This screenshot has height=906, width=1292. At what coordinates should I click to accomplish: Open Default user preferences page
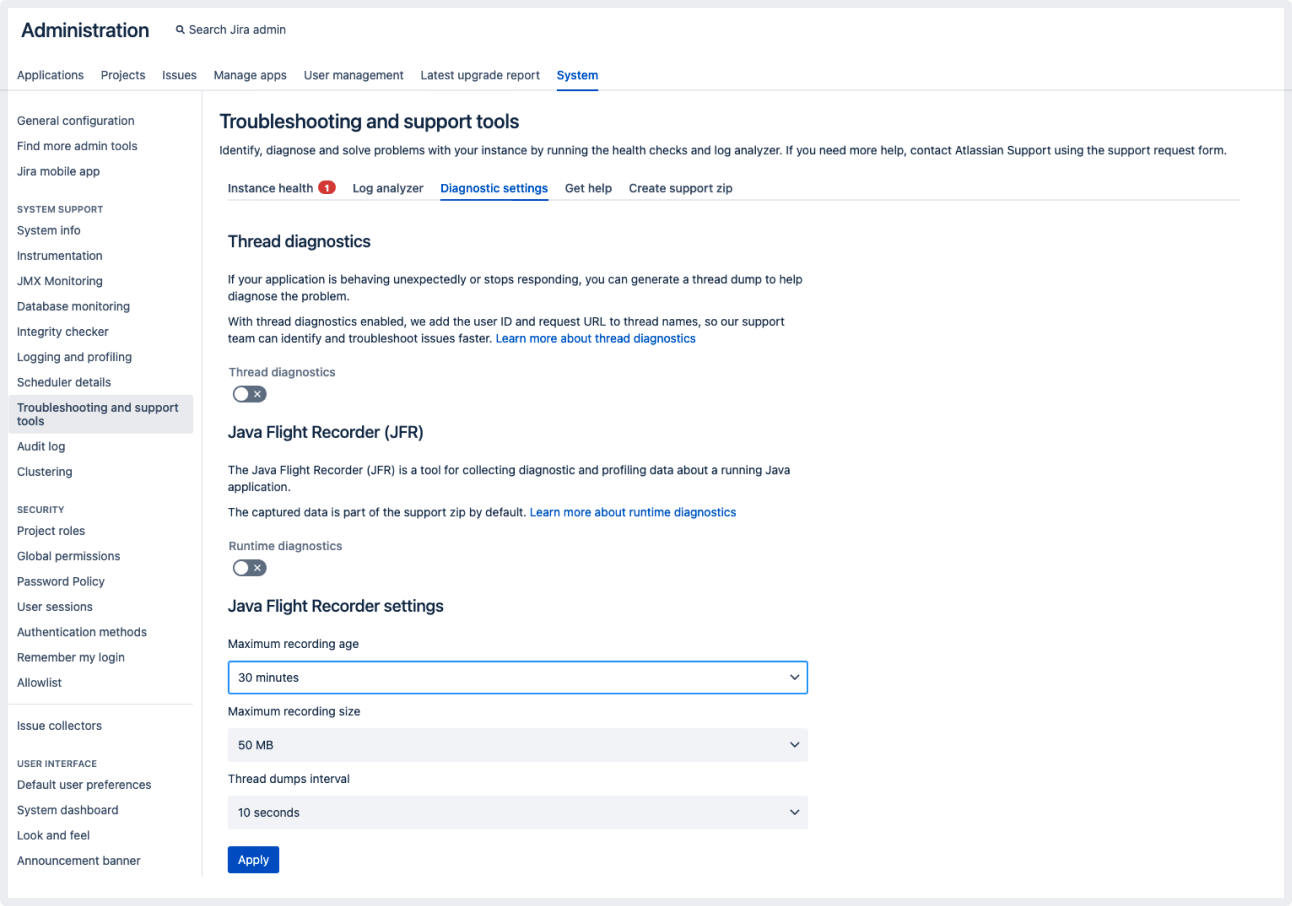[x=84, y=785]
